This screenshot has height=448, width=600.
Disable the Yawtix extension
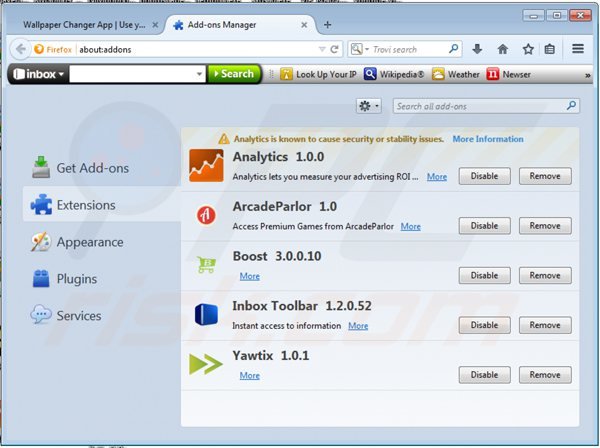click(x=484, y=375)
